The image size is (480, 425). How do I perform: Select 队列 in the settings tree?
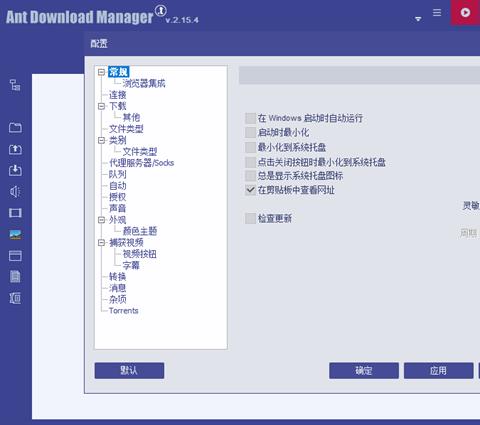coord(118,174)
